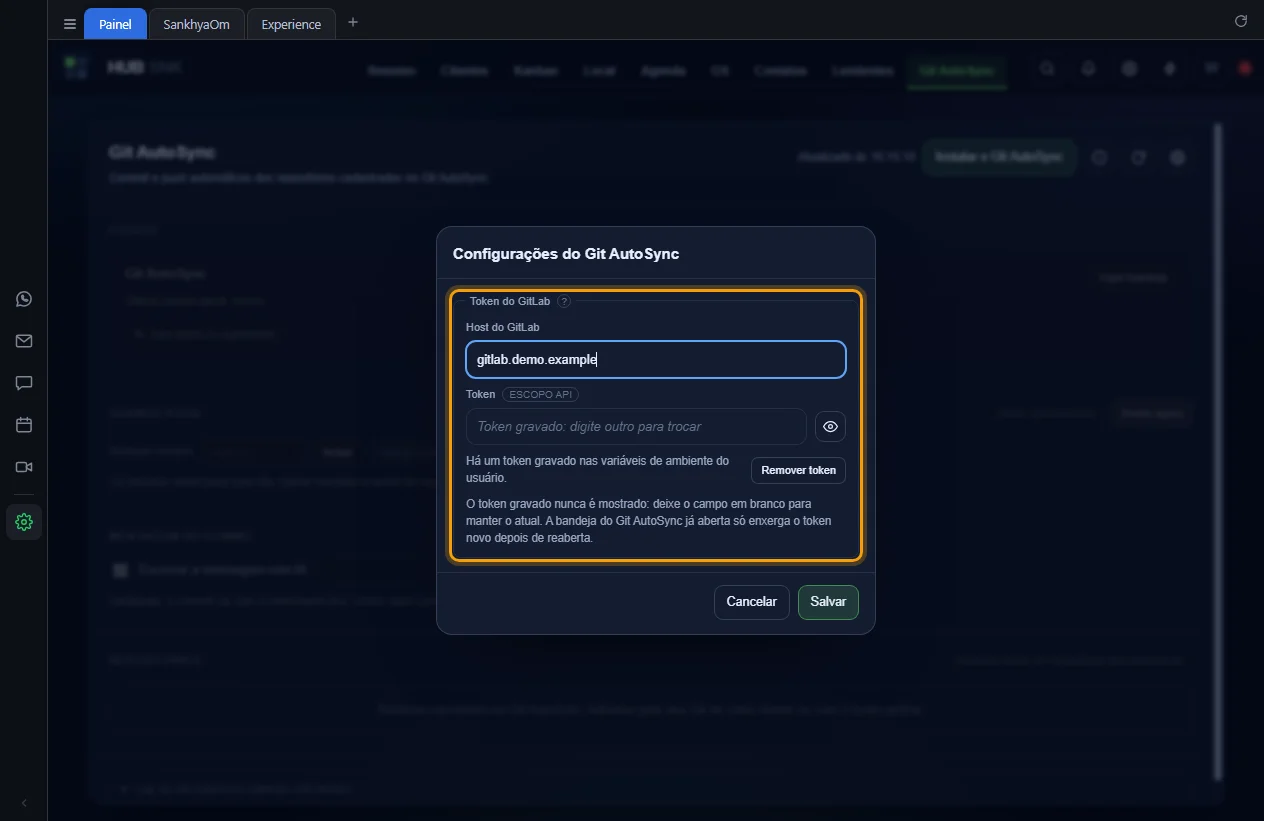Click the text about token in environment variables
Image resolution: width=1264 pixels, height=821 pixels.
click(x=598, y=469)
